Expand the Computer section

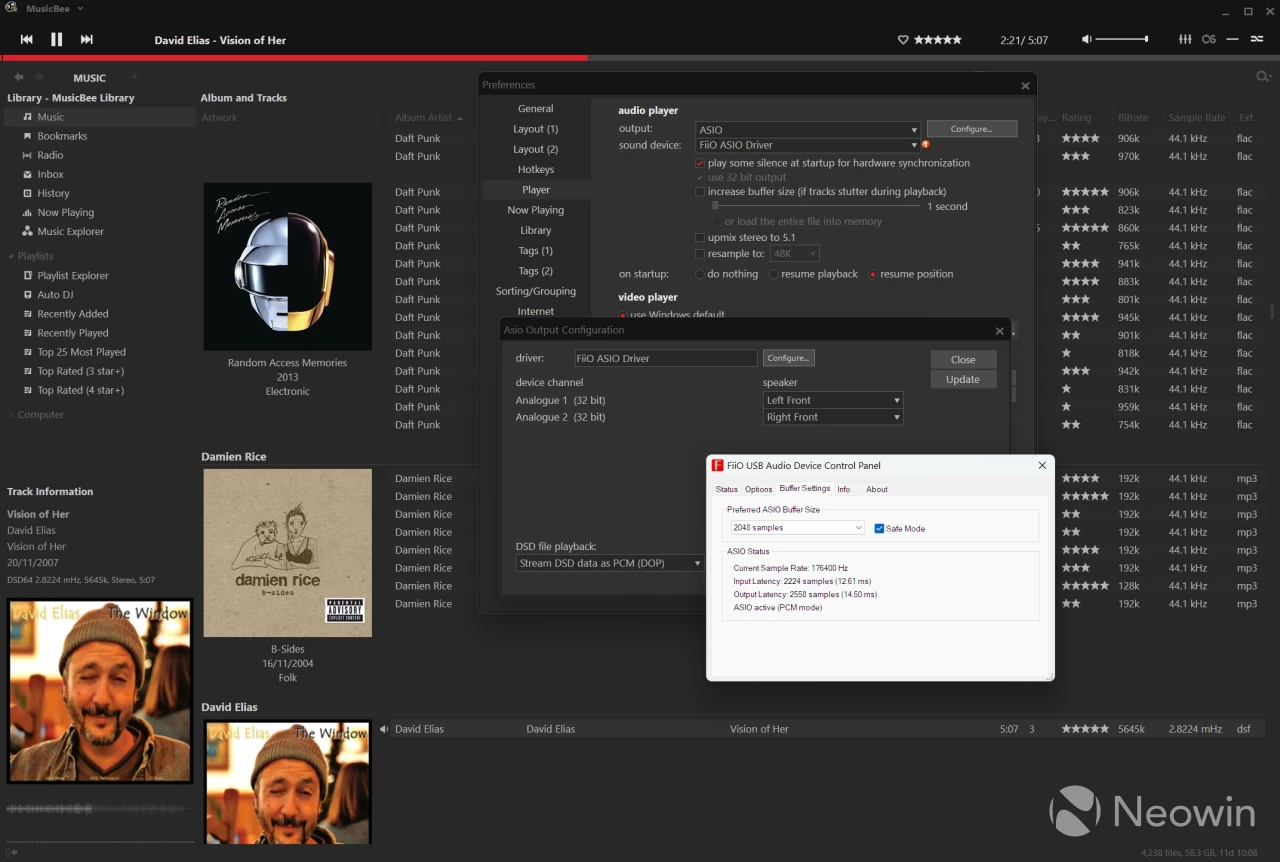11,415
